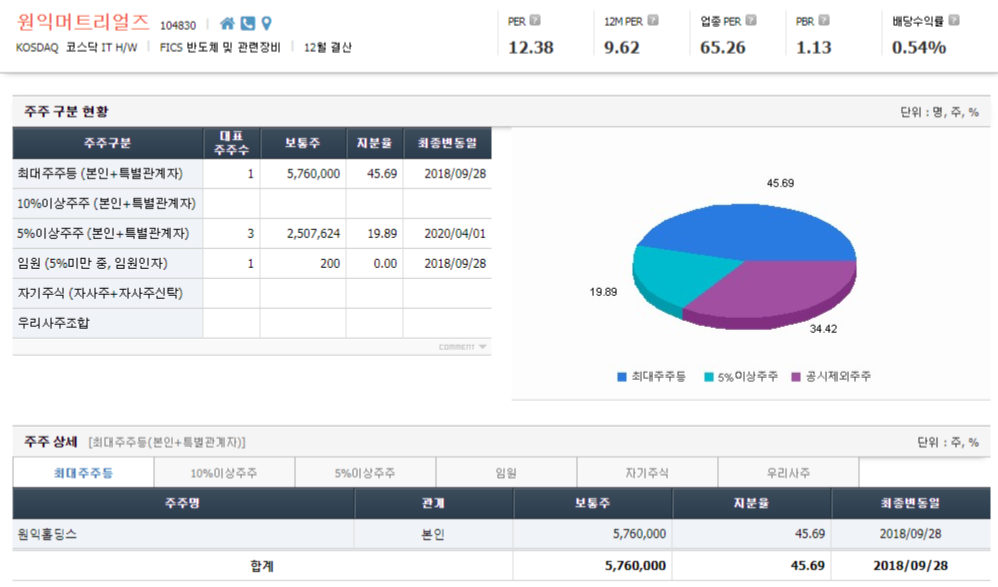
Task: Click the purple 공시제외주주 legend swatch
Action: point(796,377)
